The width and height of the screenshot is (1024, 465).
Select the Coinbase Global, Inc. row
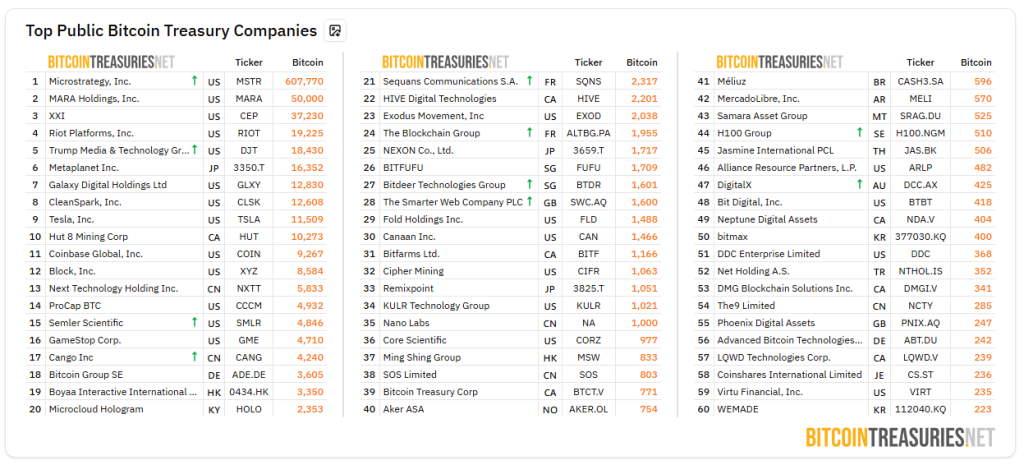coord(176,254)
